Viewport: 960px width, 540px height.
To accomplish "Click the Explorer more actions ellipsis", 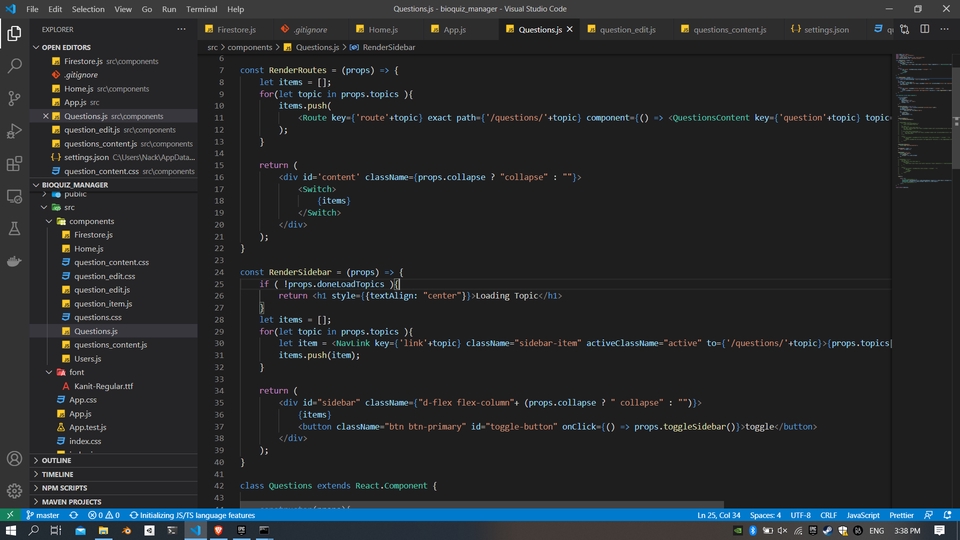I will 181,29.
